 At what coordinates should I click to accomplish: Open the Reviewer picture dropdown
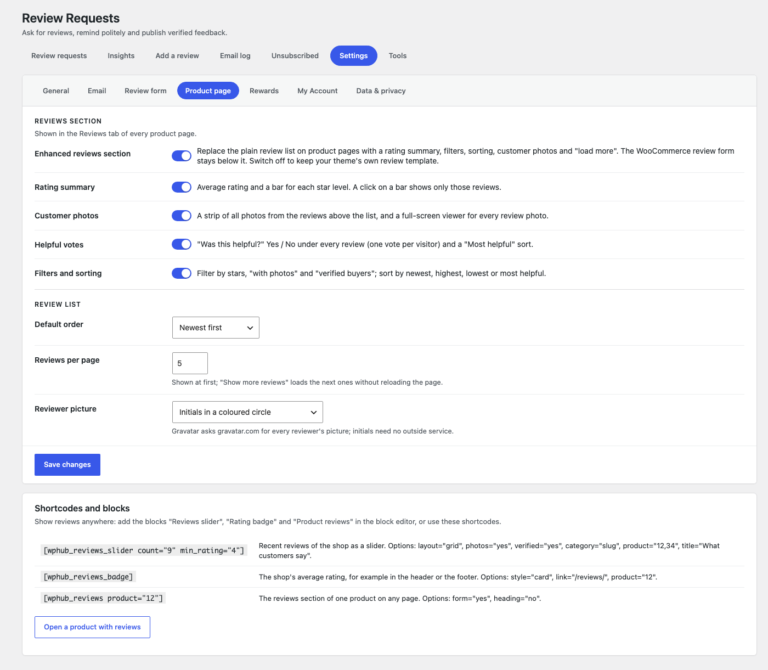247,412
